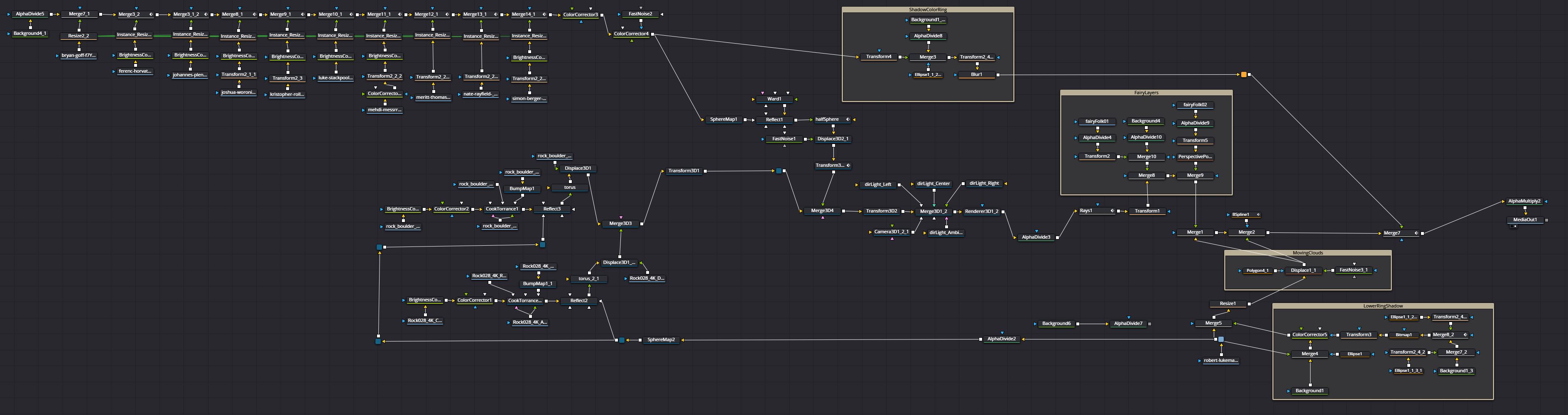The image size is (1568, 415).
Task: Click the AlphaMultiply2 node
Action: point(1524,201)
